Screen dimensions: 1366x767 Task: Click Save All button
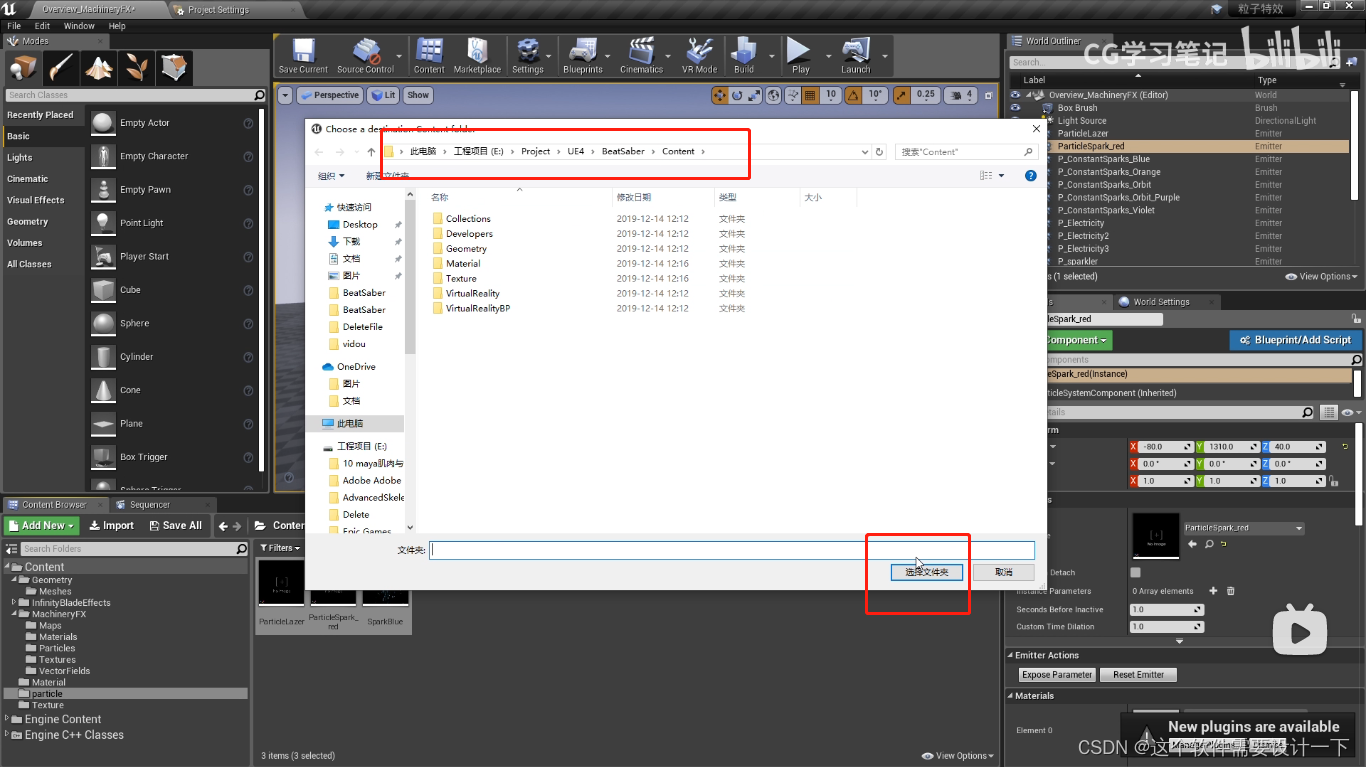[175, 525]
